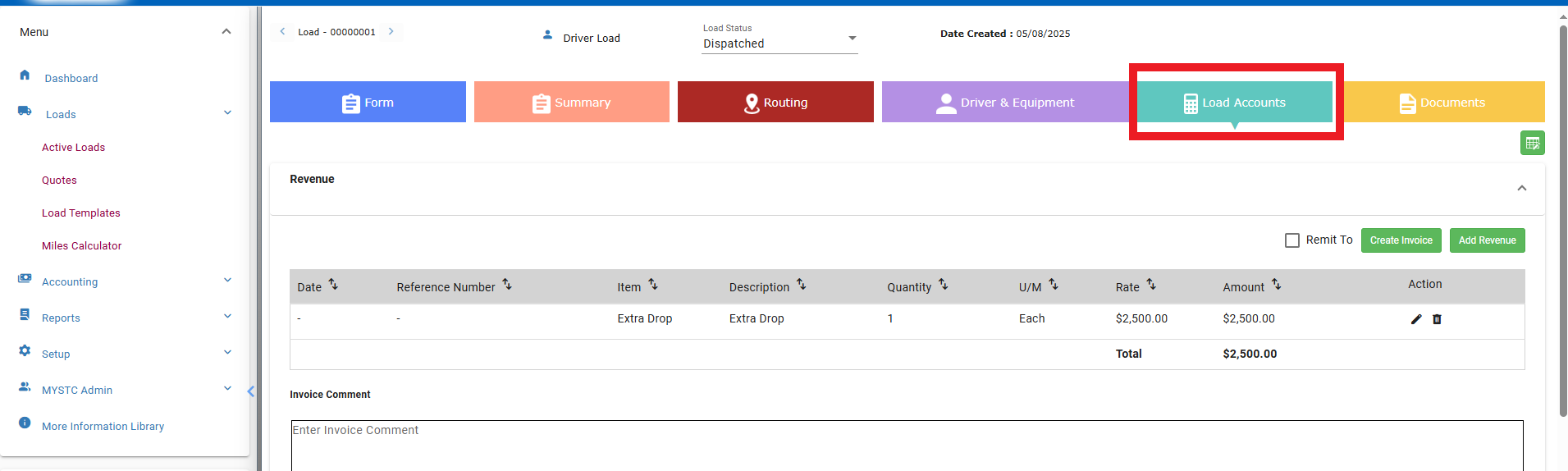Open Active Loads in sidebar
Image resolution: width=1568 pixels, height=471 pixels.
[x=74, y=148]
